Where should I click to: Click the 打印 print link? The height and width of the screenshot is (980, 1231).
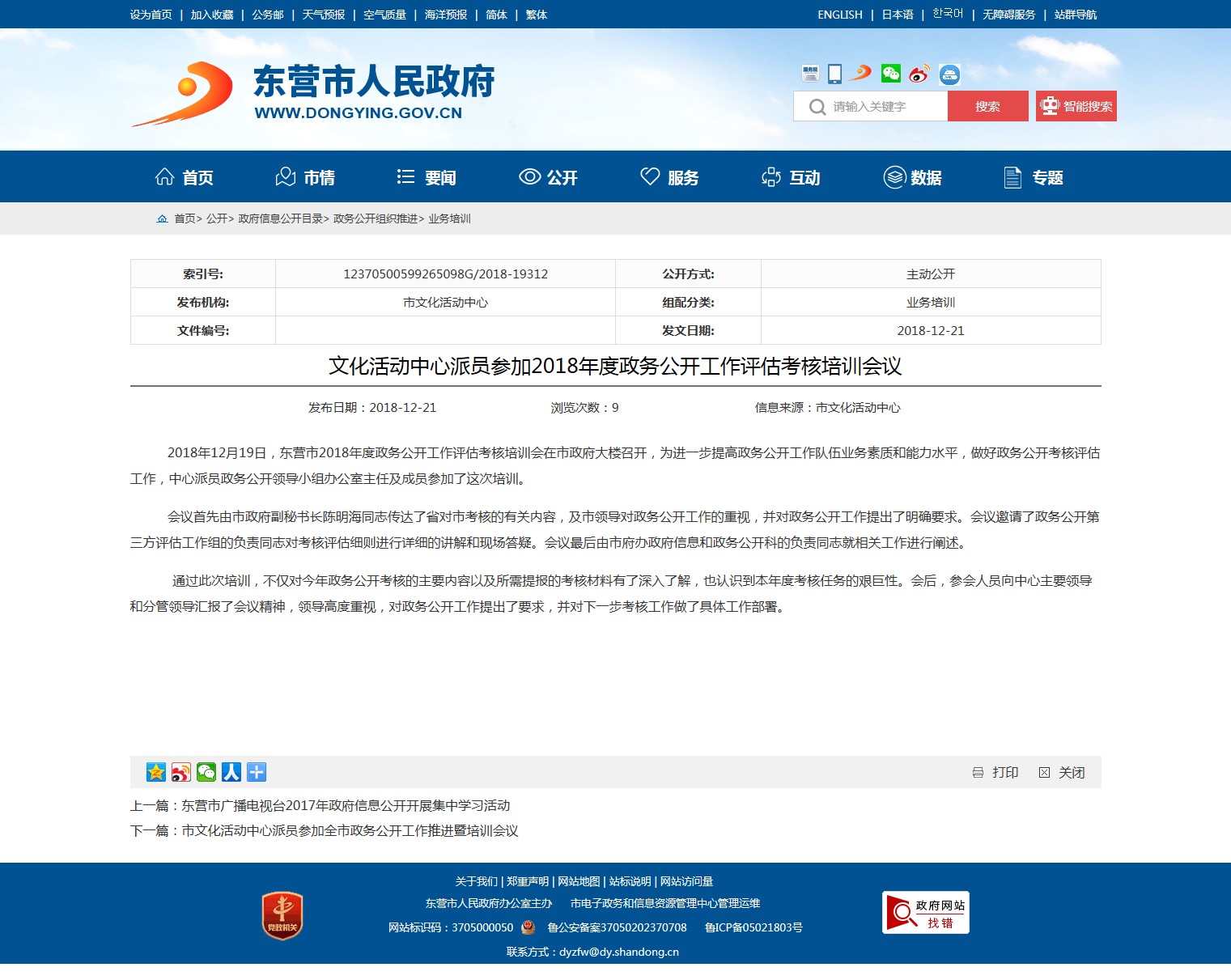pos(995,773)
